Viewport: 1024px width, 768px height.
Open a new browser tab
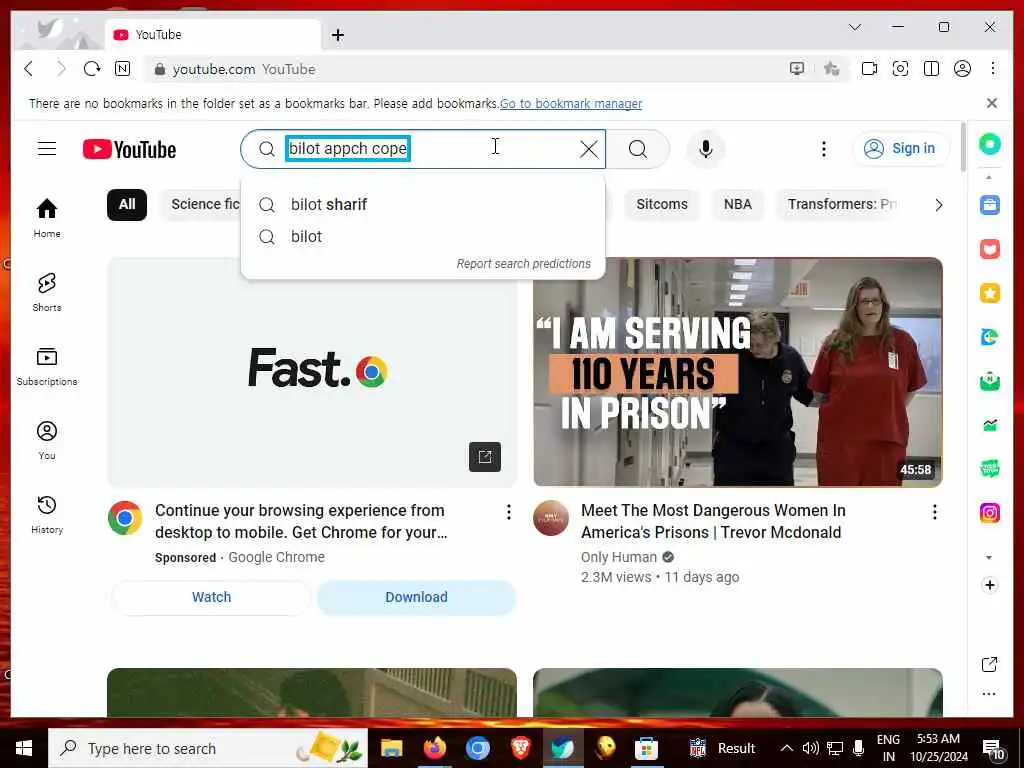(x=338, y=35)
